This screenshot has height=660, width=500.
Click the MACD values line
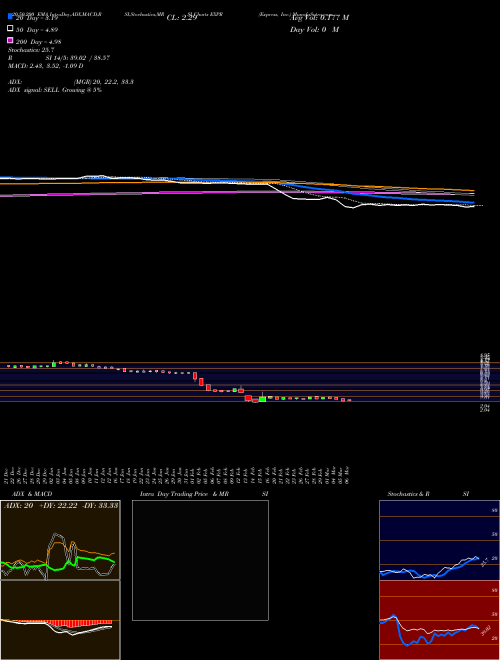coord(45,66)
